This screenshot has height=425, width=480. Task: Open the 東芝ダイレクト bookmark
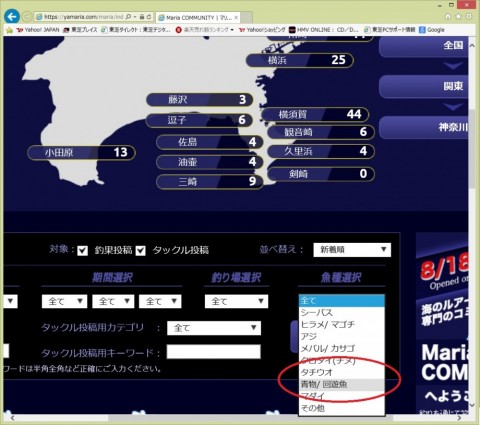pyautogui.click(x=135, y=30)
